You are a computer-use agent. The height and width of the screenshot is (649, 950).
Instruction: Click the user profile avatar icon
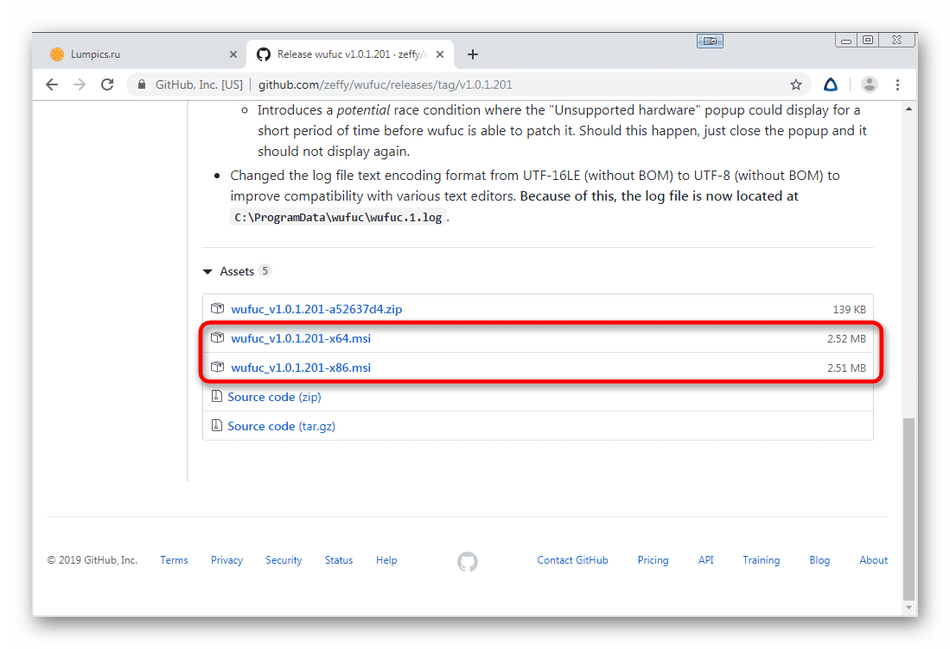coord(869,85)
